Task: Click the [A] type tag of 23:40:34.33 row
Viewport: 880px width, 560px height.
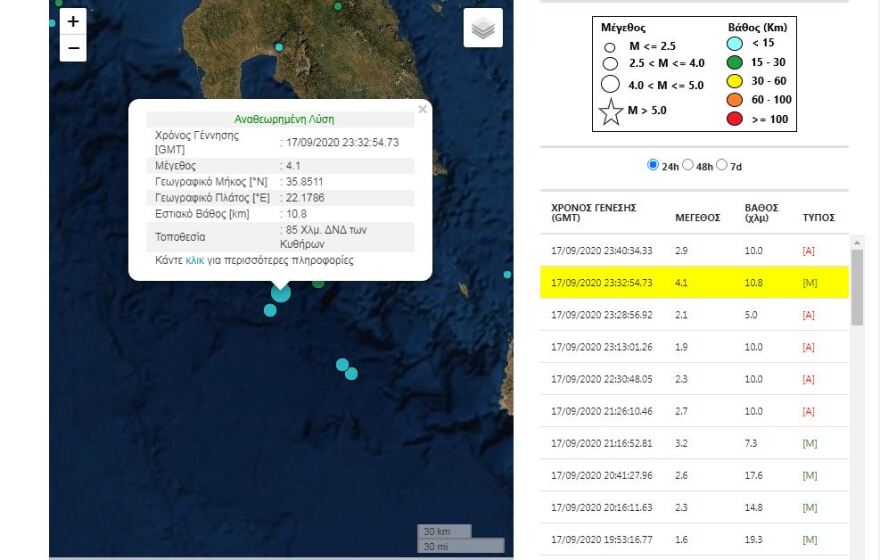Action: [x=808, y=251]
